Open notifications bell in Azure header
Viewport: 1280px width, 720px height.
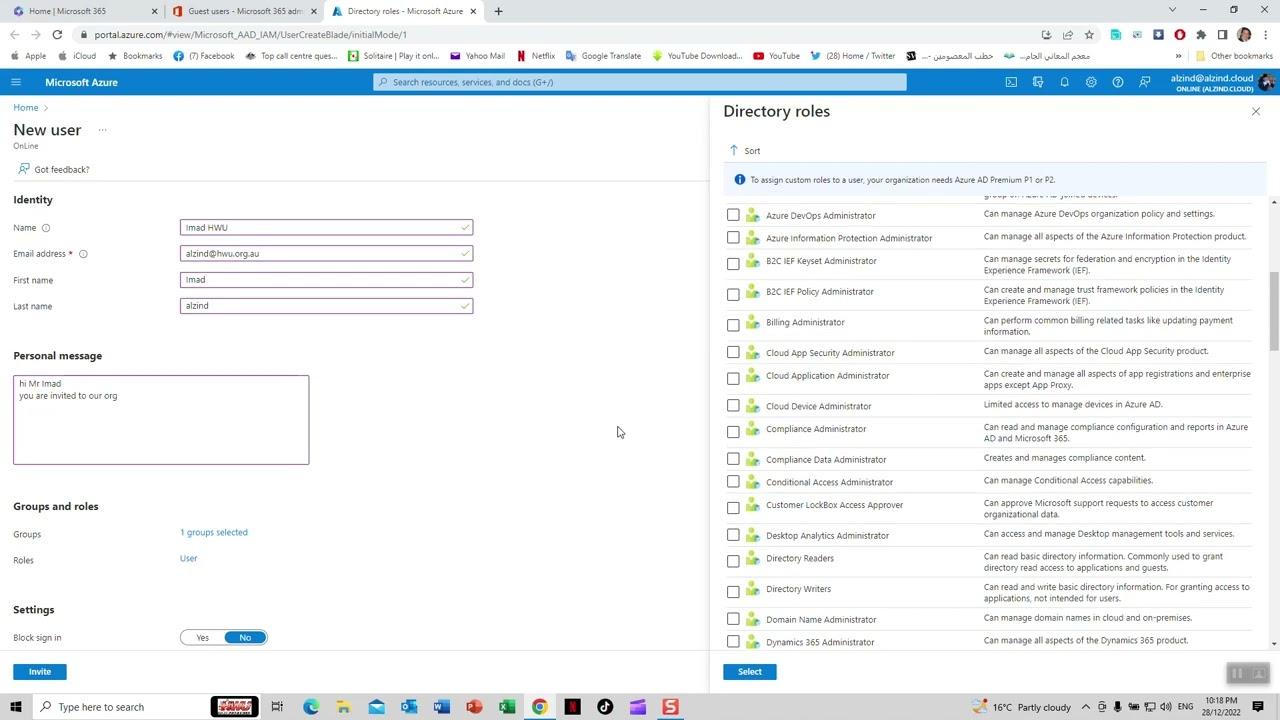(1064, 82)
